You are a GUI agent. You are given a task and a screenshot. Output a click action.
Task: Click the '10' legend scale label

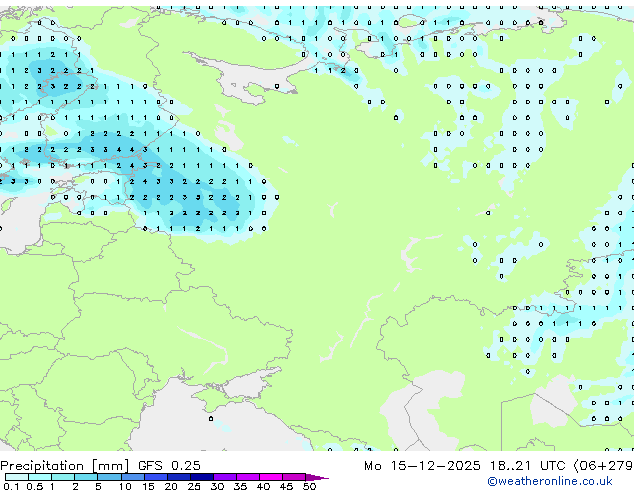[125, 486]
